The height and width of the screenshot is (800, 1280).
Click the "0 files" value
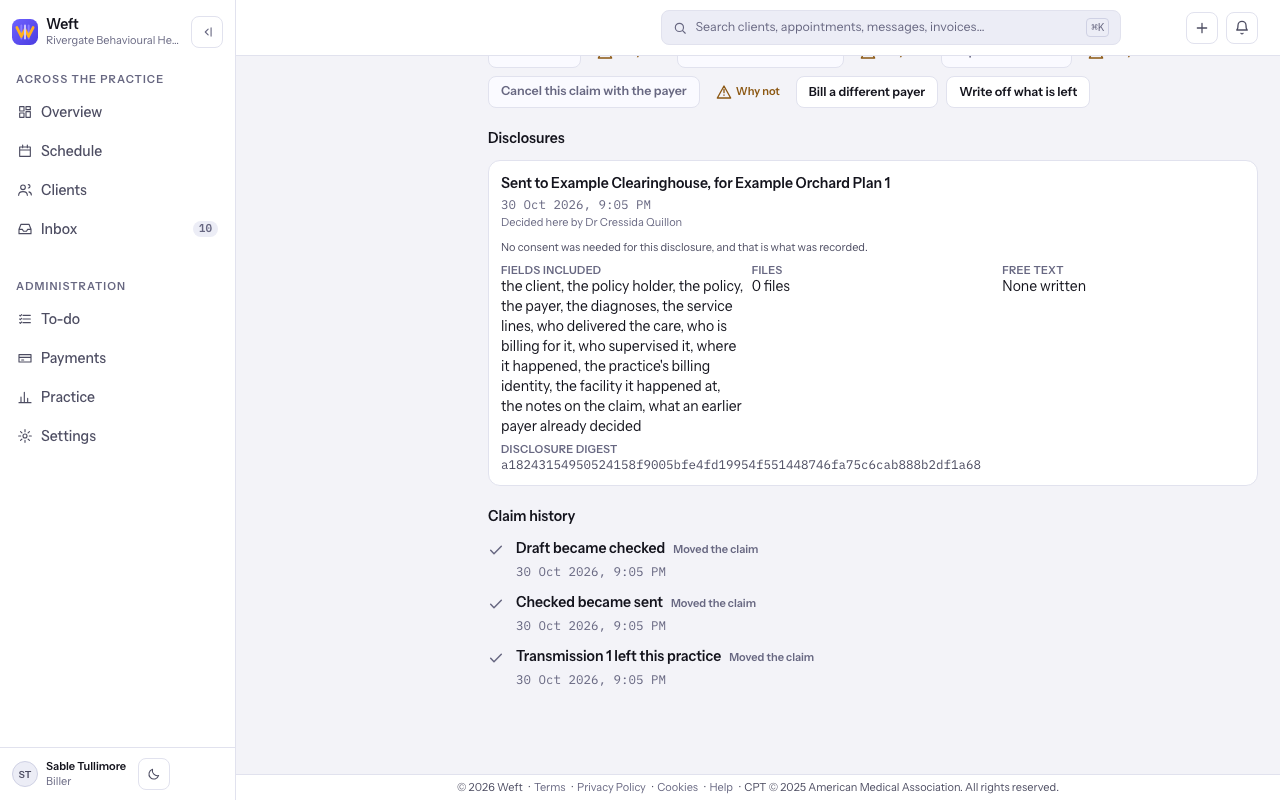pos(771,286)
